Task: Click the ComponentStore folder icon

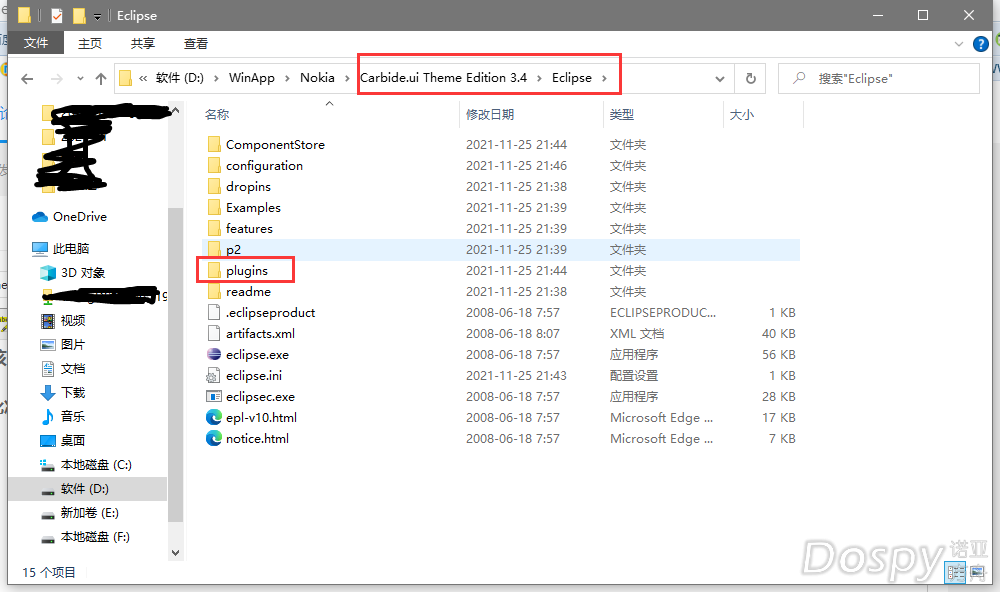Action: pos(214,145)
